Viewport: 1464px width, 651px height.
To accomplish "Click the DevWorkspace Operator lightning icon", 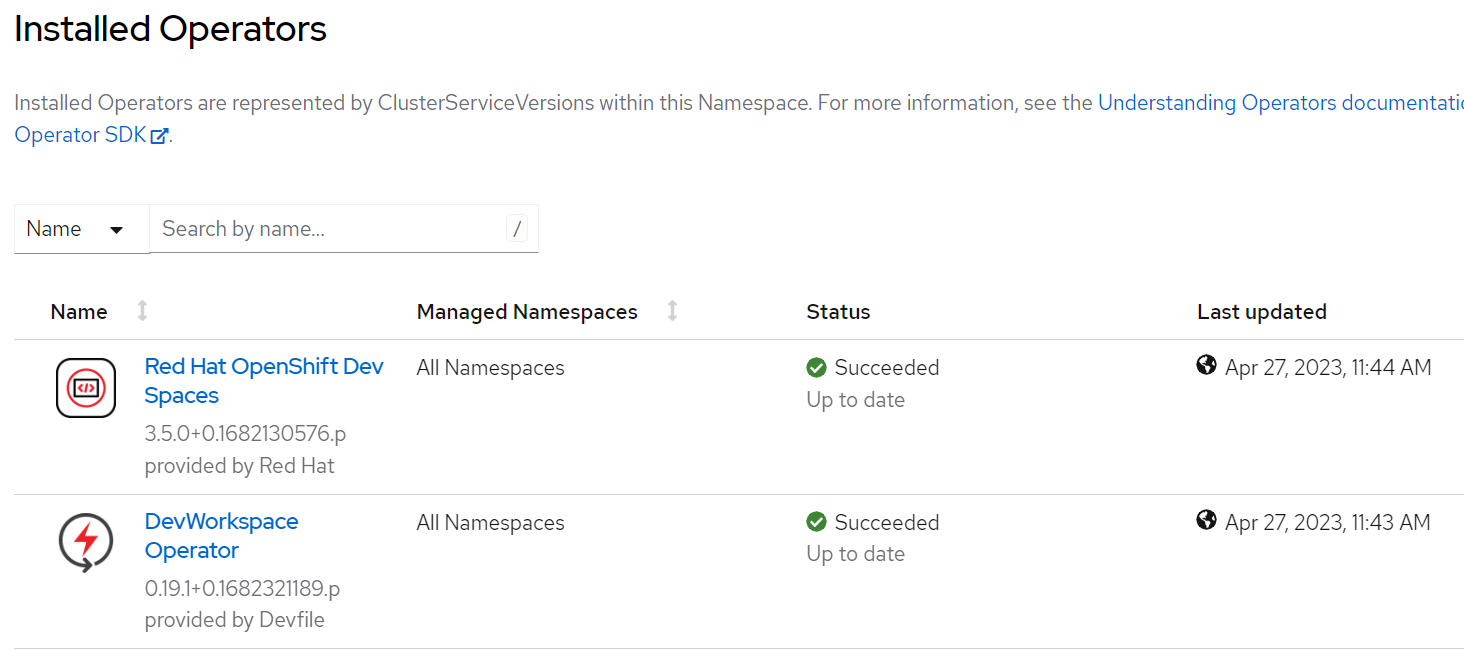I will (86, 541).
